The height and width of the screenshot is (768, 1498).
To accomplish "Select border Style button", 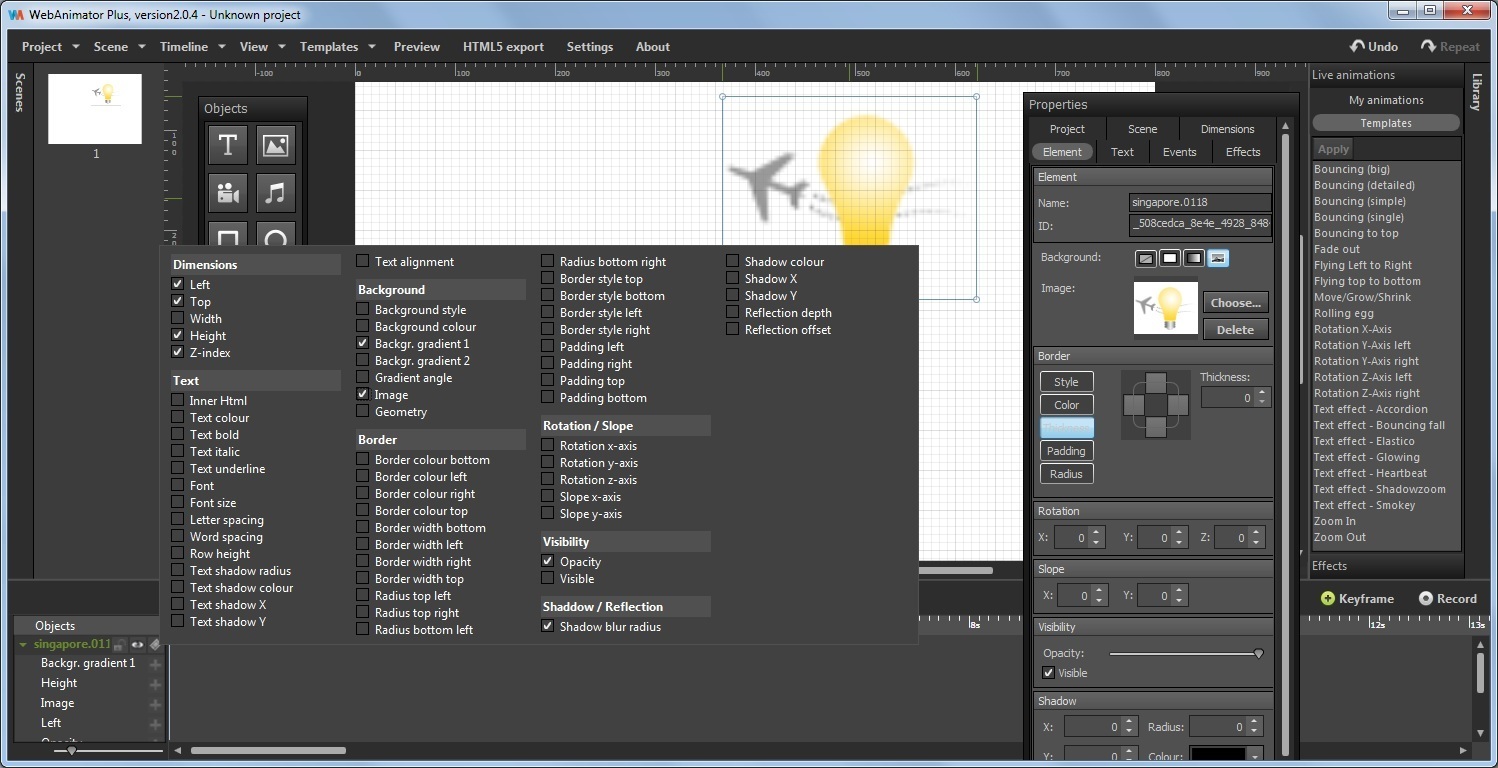I will pos(1066,382).
